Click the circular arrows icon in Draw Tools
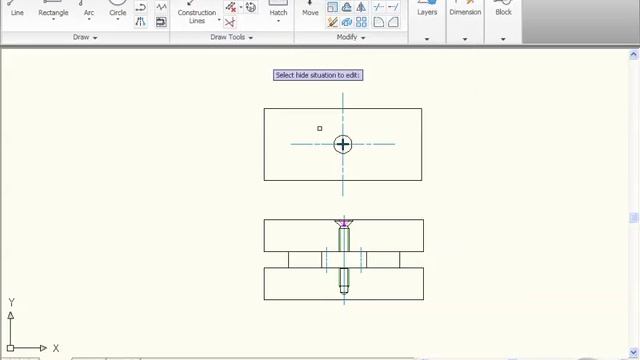 (251, 7)
